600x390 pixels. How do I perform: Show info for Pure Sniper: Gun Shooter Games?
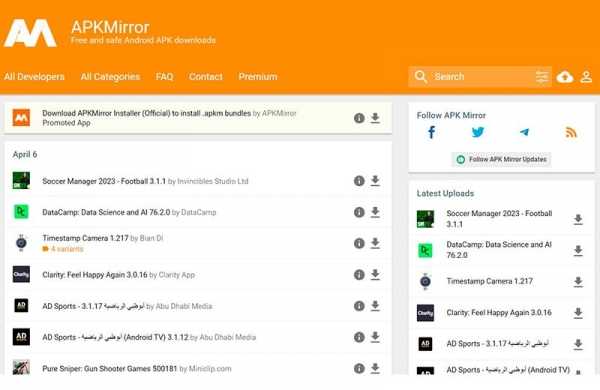tap(359, 369)
